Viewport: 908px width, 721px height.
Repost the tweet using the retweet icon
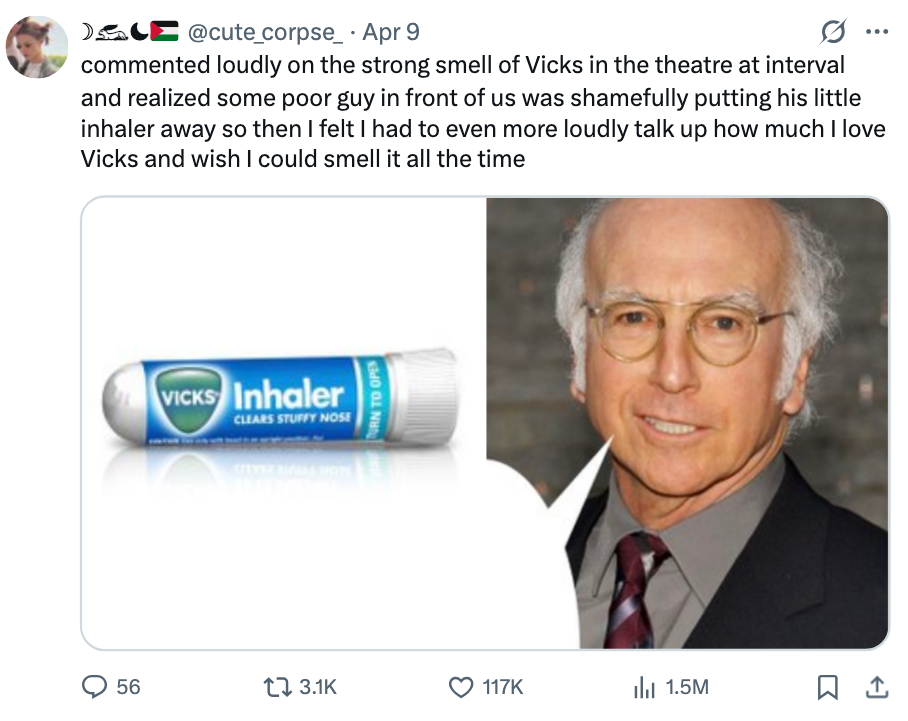279,686
